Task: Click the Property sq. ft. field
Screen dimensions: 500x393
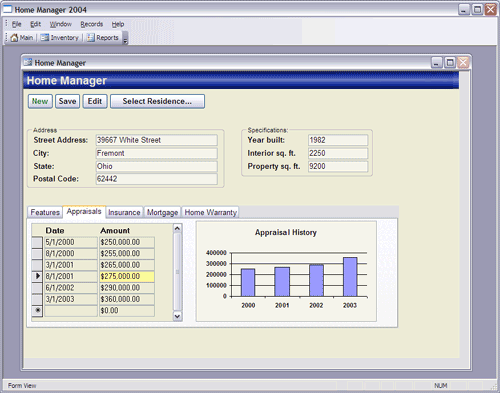Action: tap(338, 166)
